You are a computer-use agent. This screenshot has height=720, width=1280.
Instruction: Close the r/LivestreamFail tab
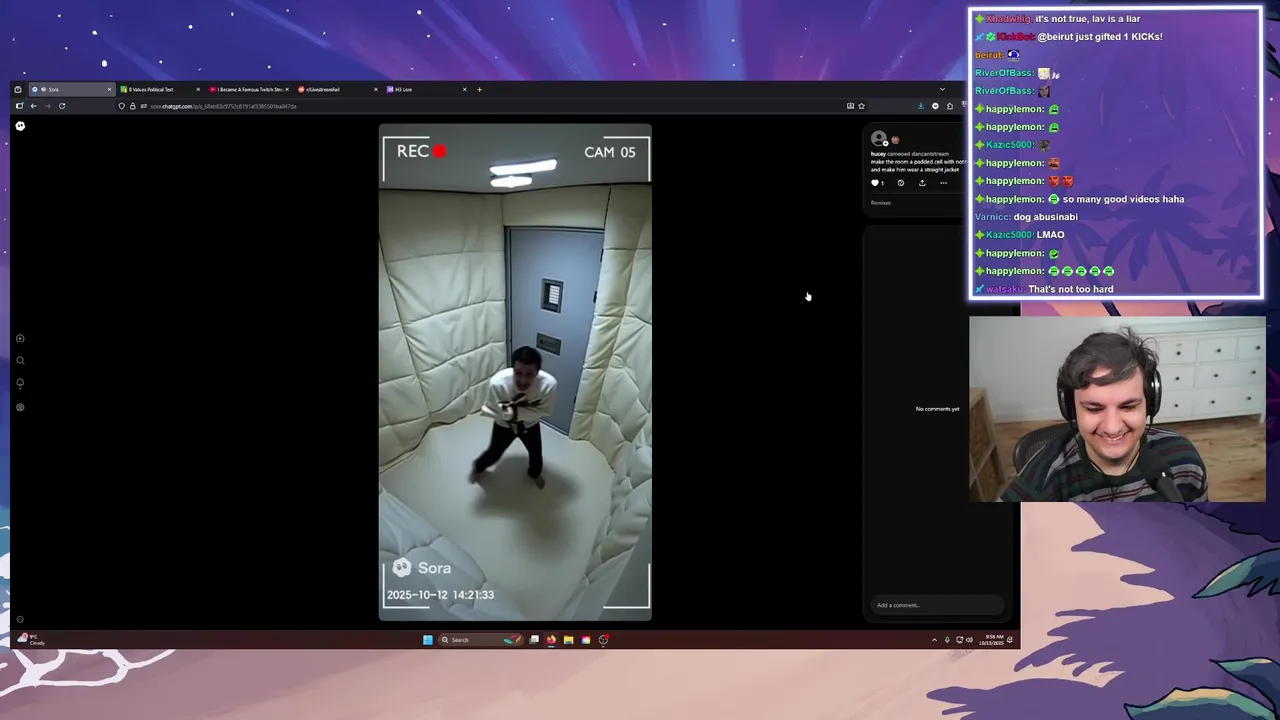coord(375,89)
